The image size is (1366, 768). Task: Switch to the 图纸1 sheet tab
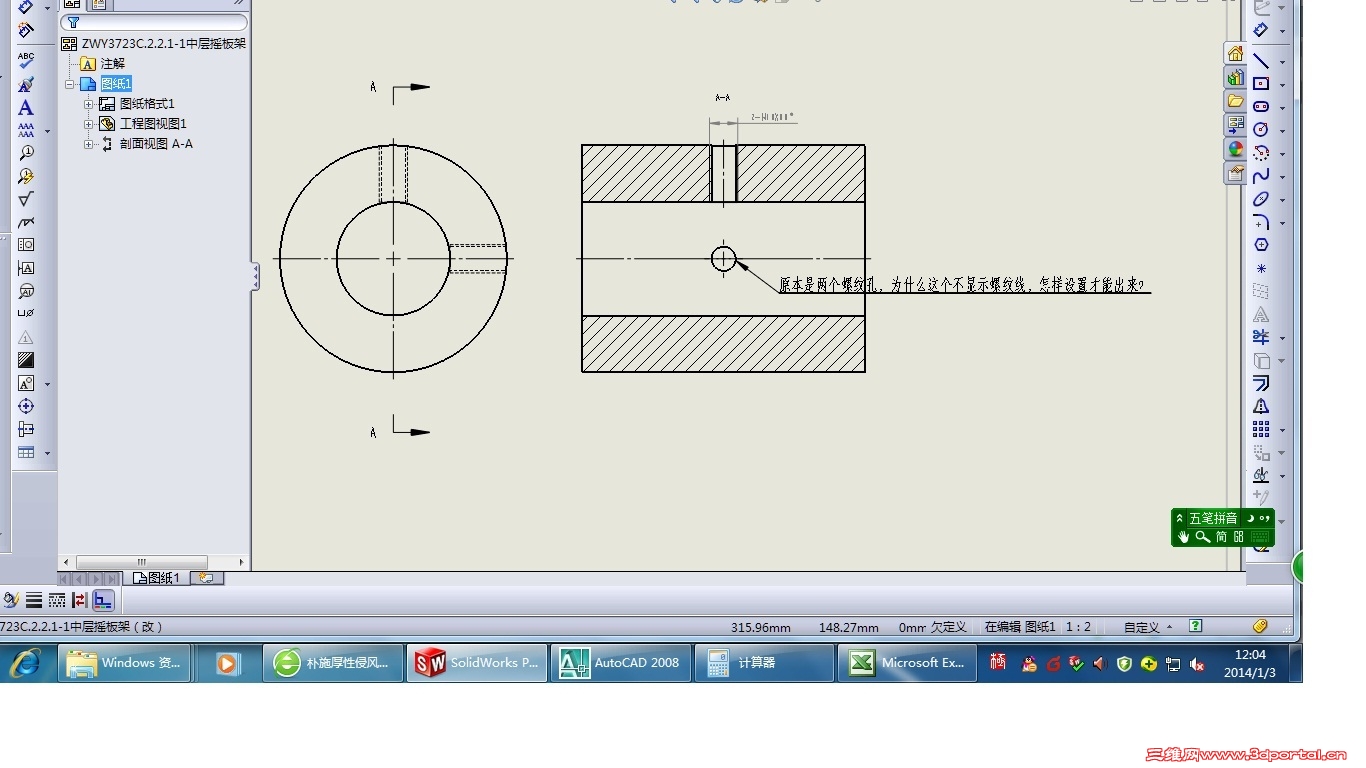(x=157, y=578)
